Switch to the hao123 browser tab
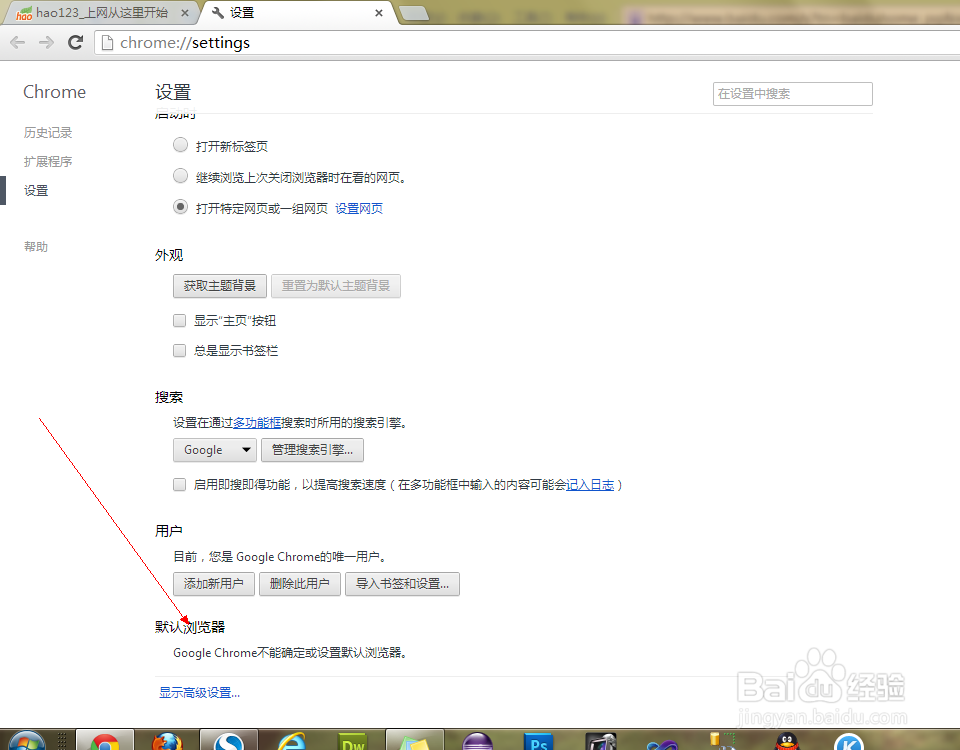This screenshot has height=750, width=960. pyautogui.click(x=100, y=14)
